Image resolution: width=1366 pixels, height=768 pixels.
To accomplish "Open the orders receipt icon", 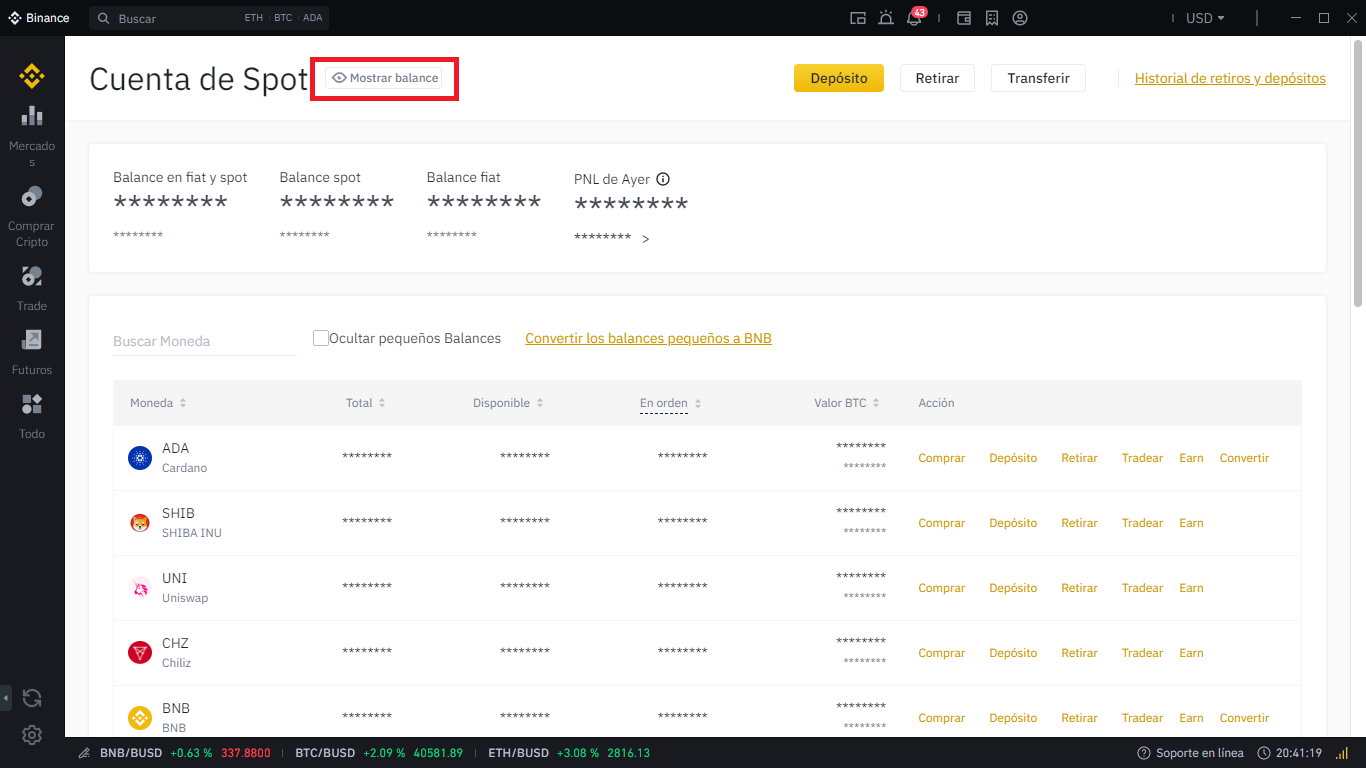I will click(x=992, y=18).
